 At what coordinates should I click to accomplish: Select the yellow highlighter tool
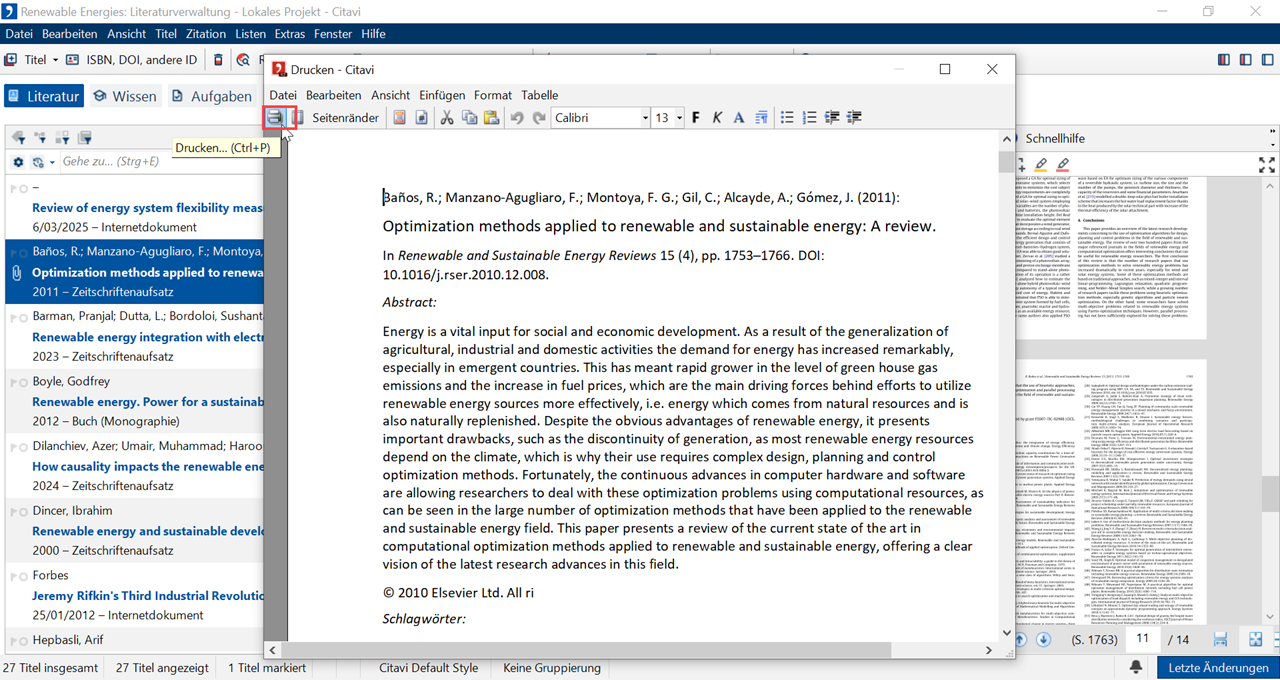(x=1041, y=164)
